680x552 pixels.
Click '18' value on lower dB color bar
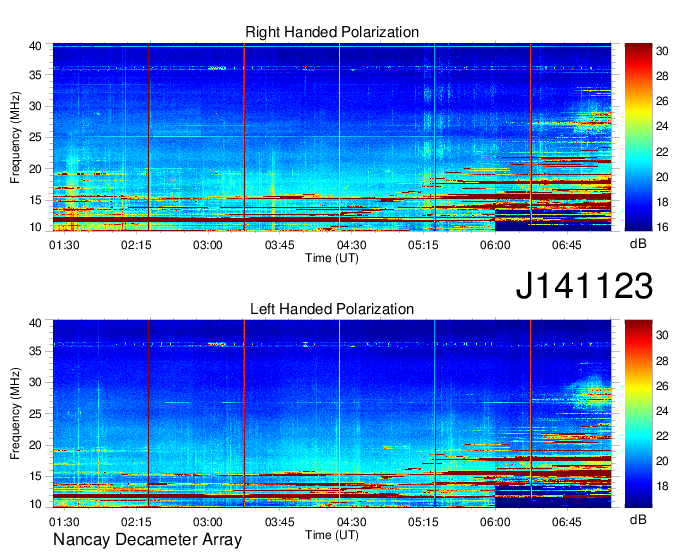[662, 486]
